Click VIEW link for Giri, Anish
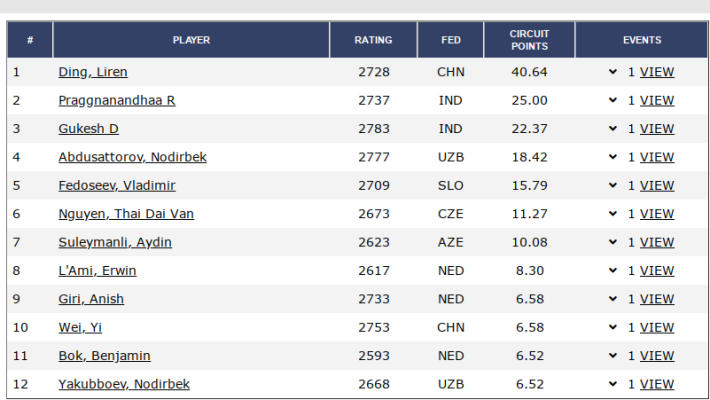Viewport: 710px width, 400px height. click(x=657, y=299)
